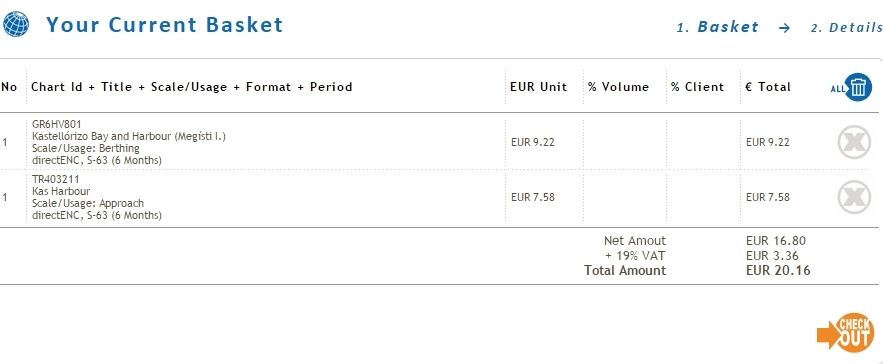
Task: Click the 'No' column header
Action: [9, 87]
